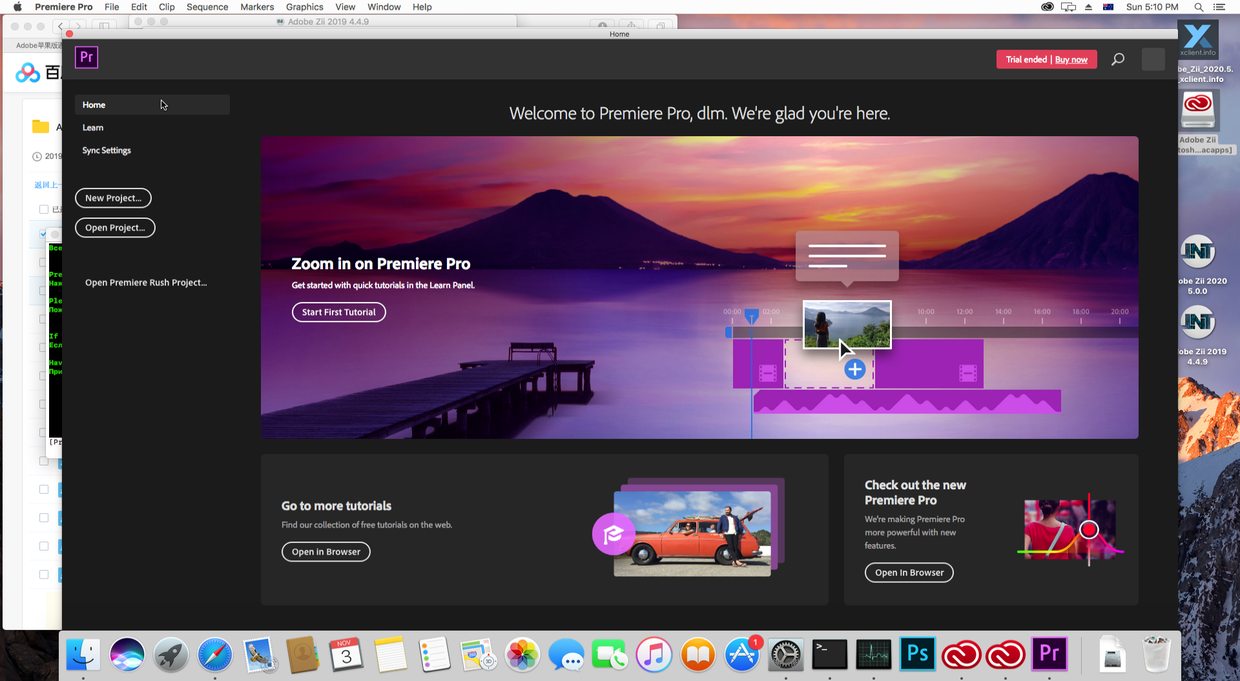Screen dimensions: 1240x681
Task: Open in Browser under more tutorials
Action: (x=326, y=552)
